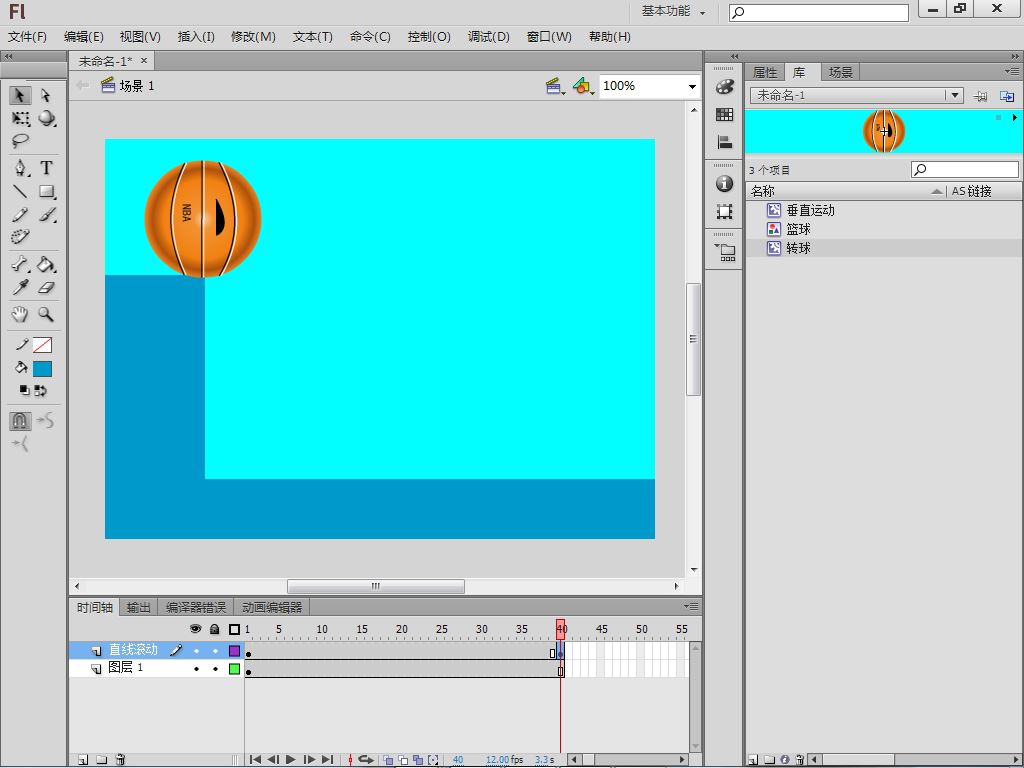Select the Lasso tool

tap(20, 140)
